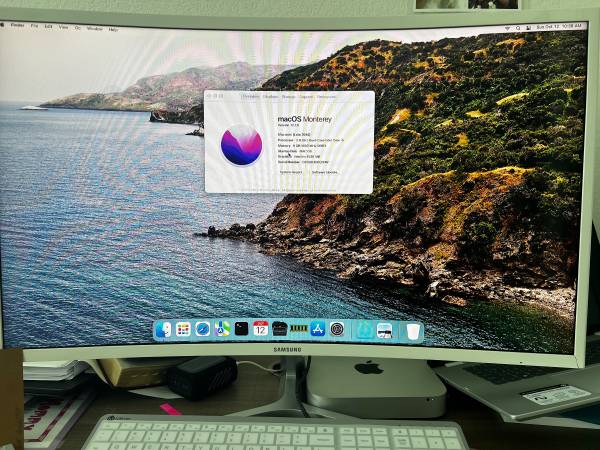Open Calendar icon showing 12
Screen dimensions: 600x450
(260, 329)
